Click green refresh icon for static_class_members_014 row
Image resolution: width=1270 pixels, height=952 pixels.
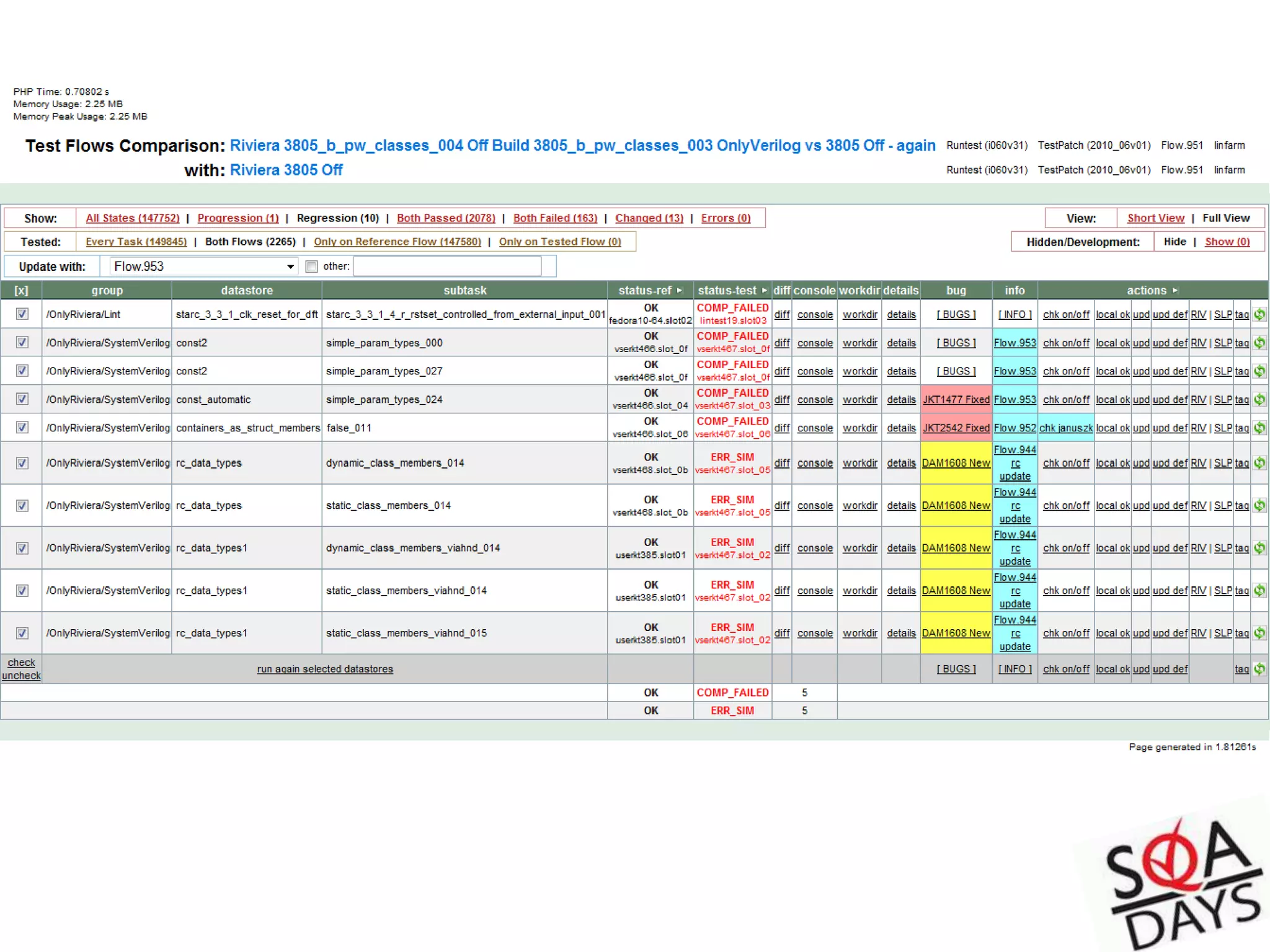pos(1259,505)
